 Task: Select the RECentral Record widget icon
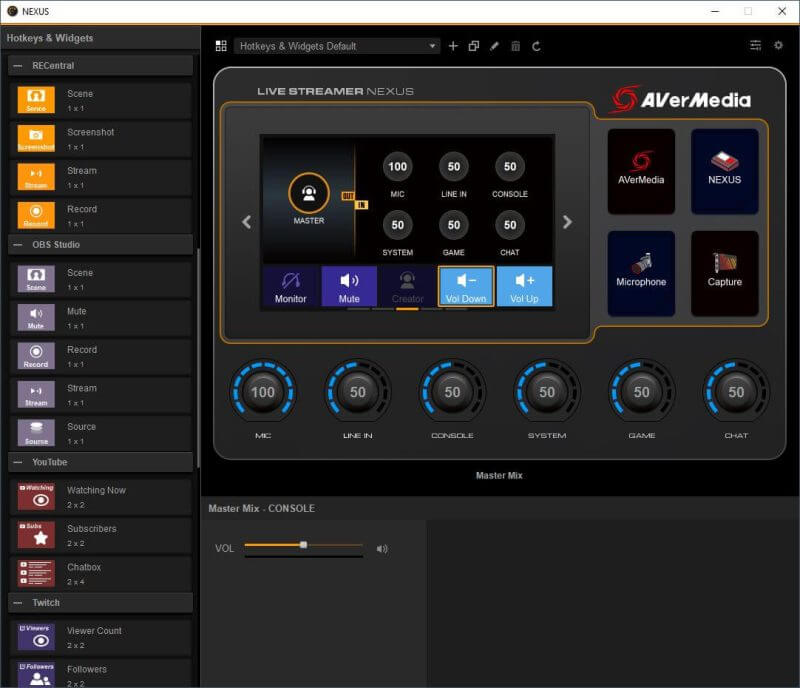(36, 215)
